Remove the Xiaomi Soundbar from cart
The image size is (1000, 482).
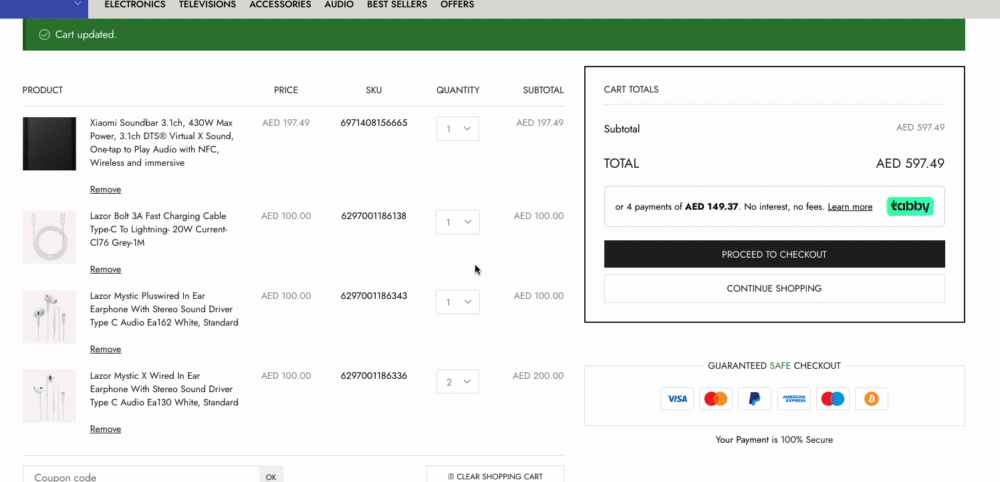pyautogui.click(x=105, y=189)
